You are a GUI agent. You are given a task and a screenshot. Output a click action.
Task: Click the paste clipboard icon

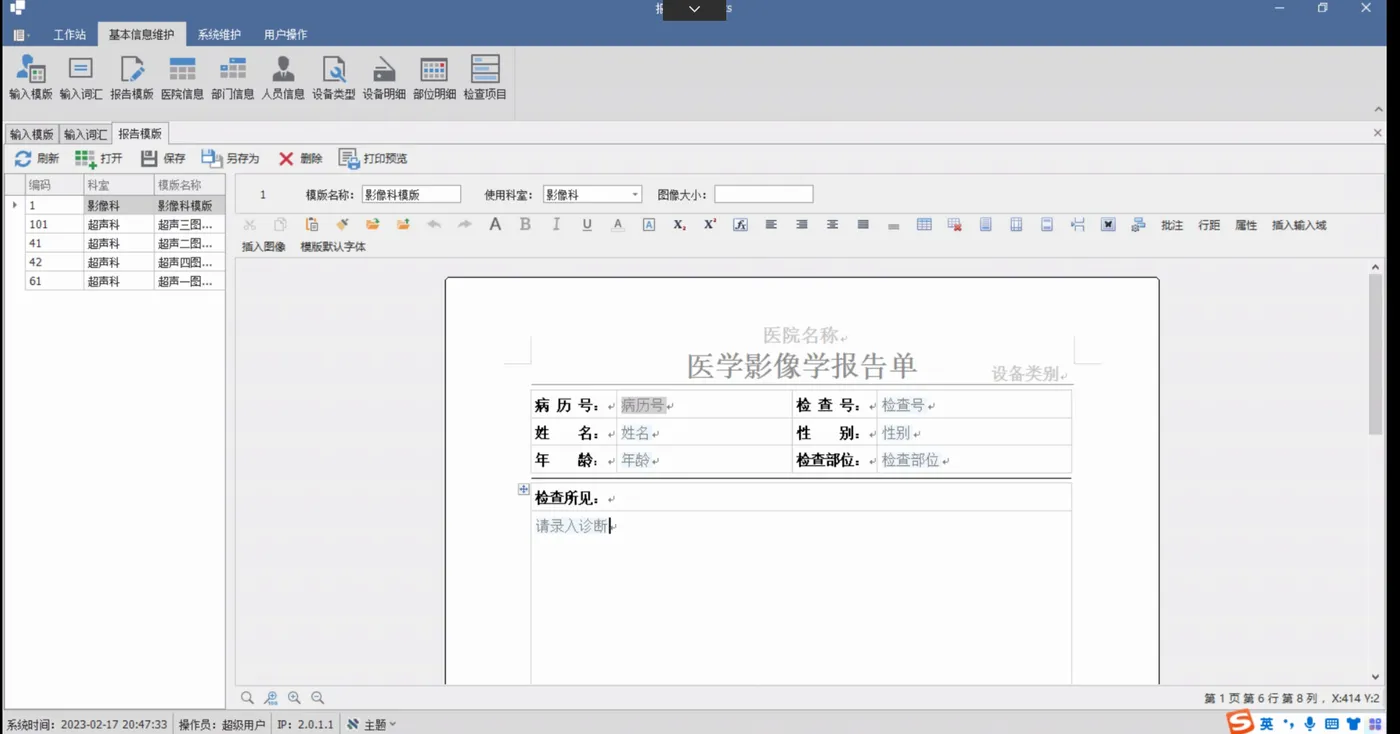pyautogui.click(x=312, y=225)
